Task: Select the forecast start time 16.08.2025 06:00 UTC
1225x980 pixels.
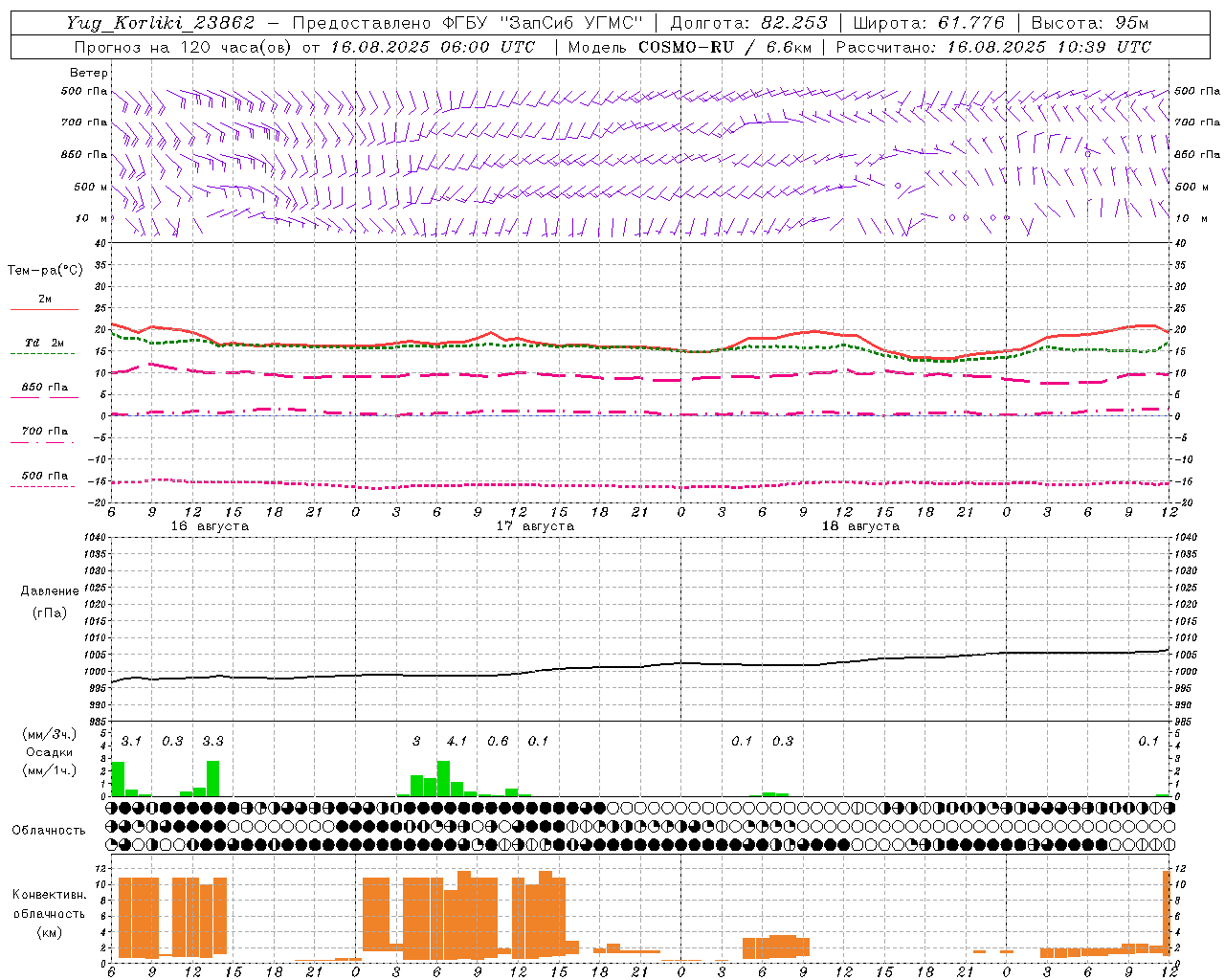Action: click(x=434, y=47)
